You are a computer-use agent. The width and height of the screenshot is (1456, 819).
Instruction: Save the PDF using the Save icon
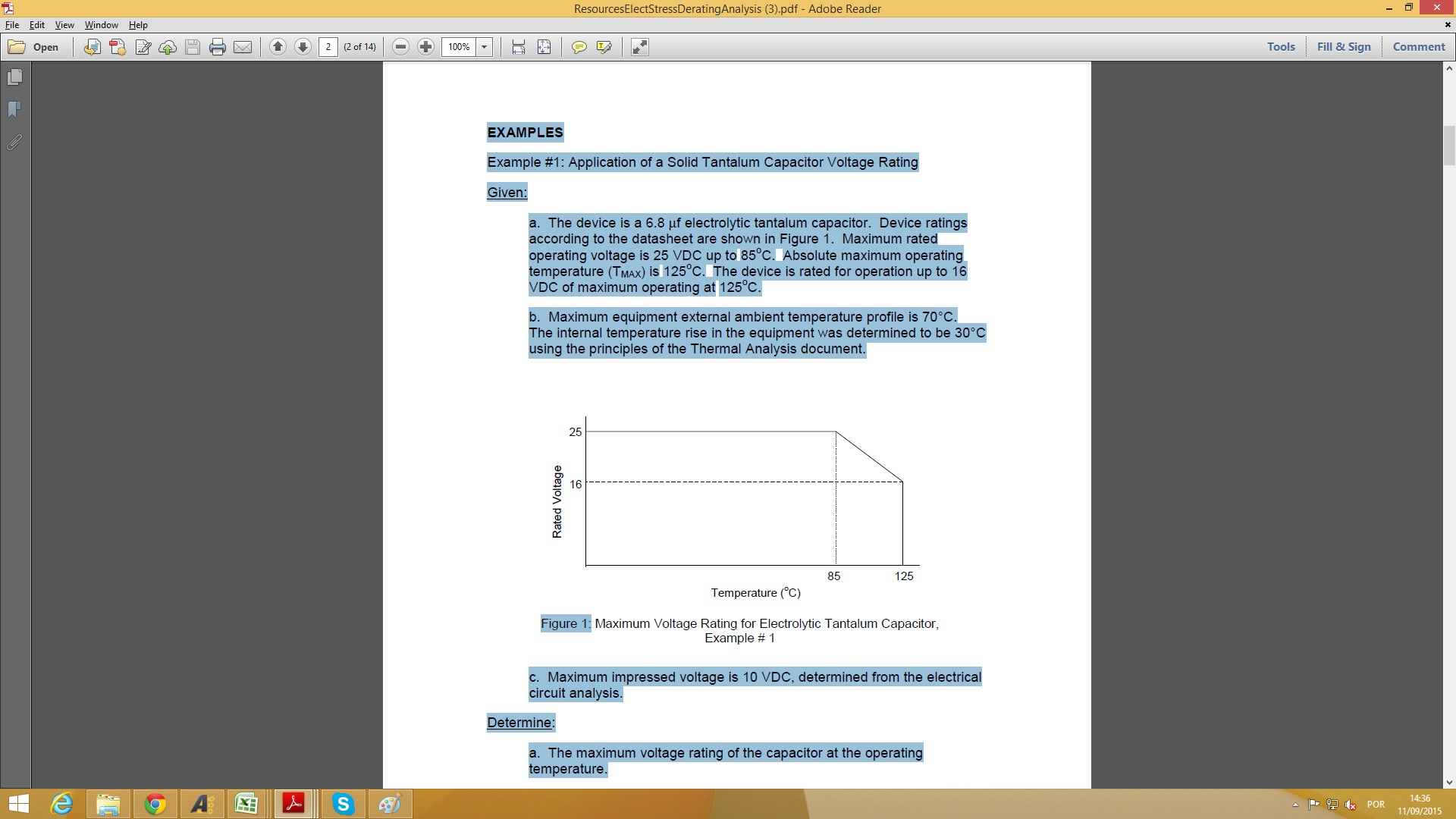click(x=193, y=47)
